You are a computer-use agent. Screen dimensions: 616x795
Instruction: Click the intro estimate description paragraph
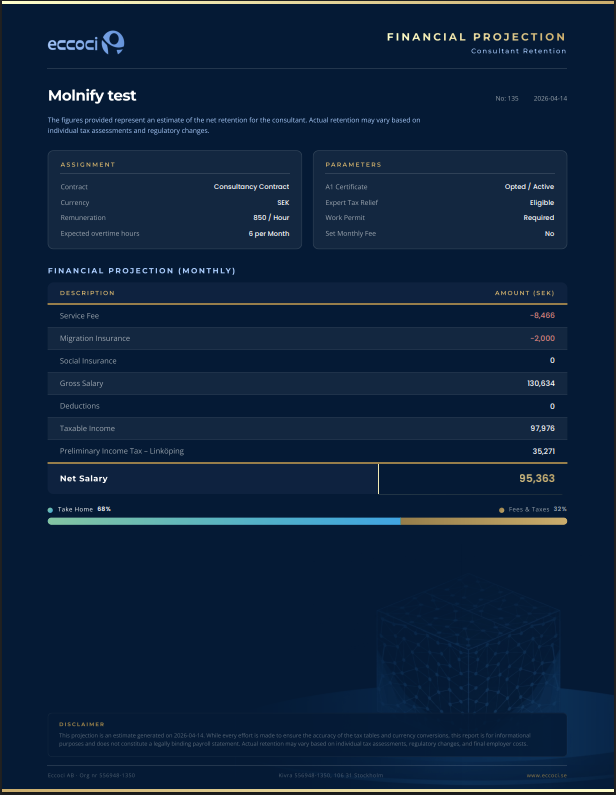[x=234, y=125]
